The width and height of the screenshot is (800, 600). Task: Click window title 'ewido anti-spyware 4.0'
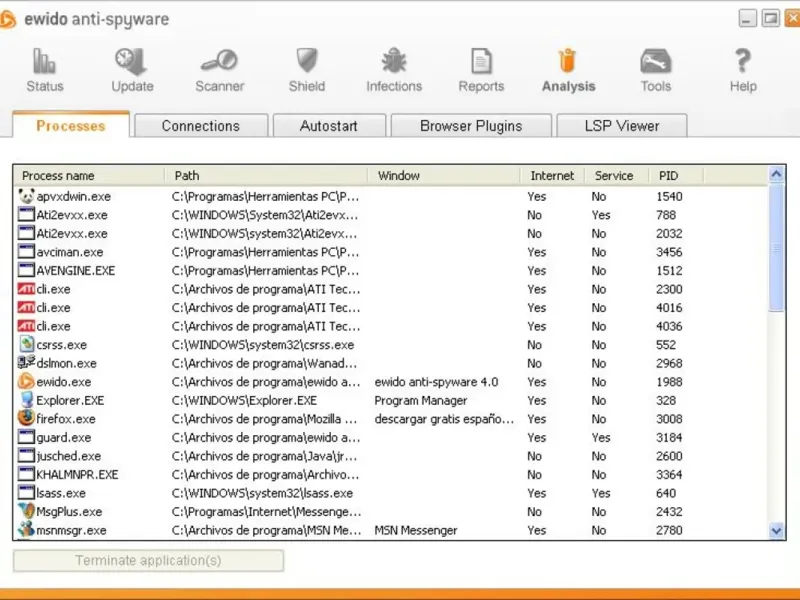tap(436, 382)
